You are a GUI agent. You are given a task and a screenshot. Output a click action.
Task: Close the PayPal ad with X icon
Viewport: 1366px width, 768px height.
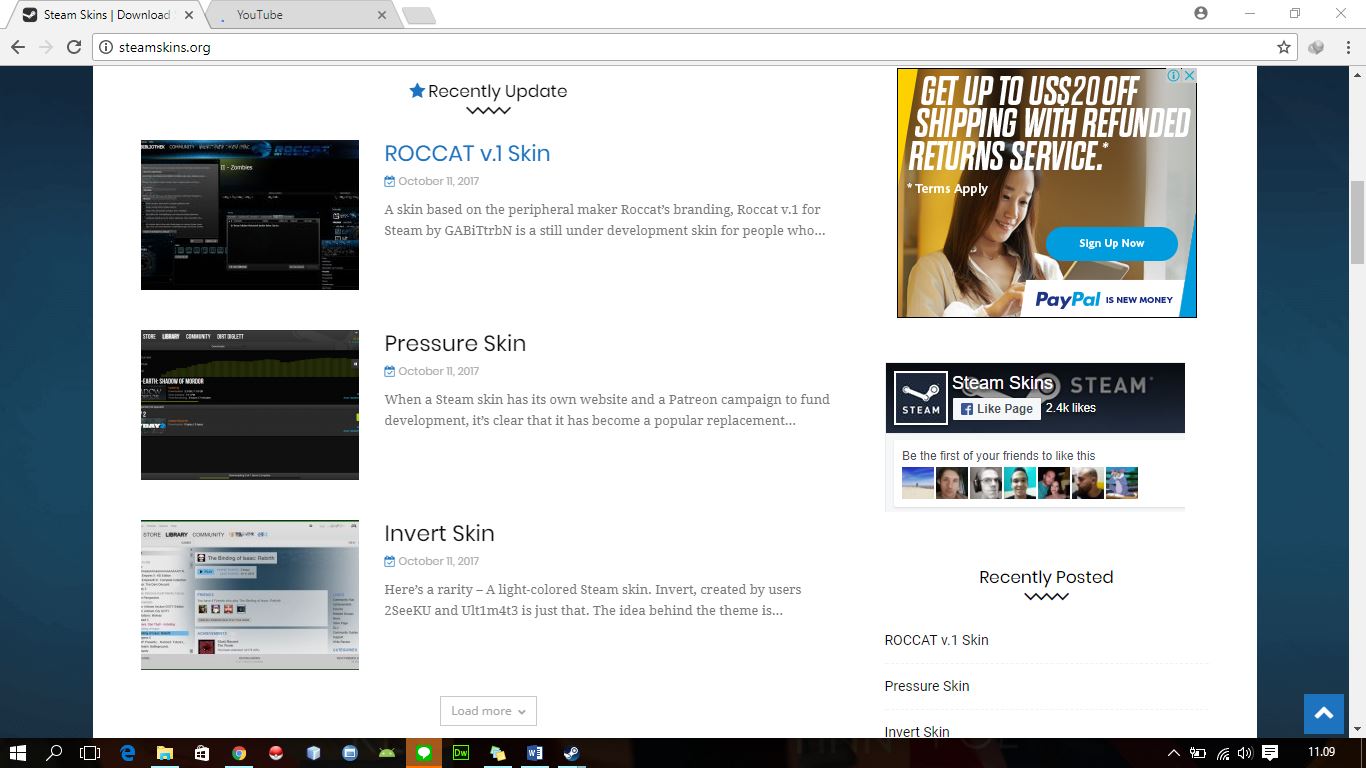point(1189,76)
